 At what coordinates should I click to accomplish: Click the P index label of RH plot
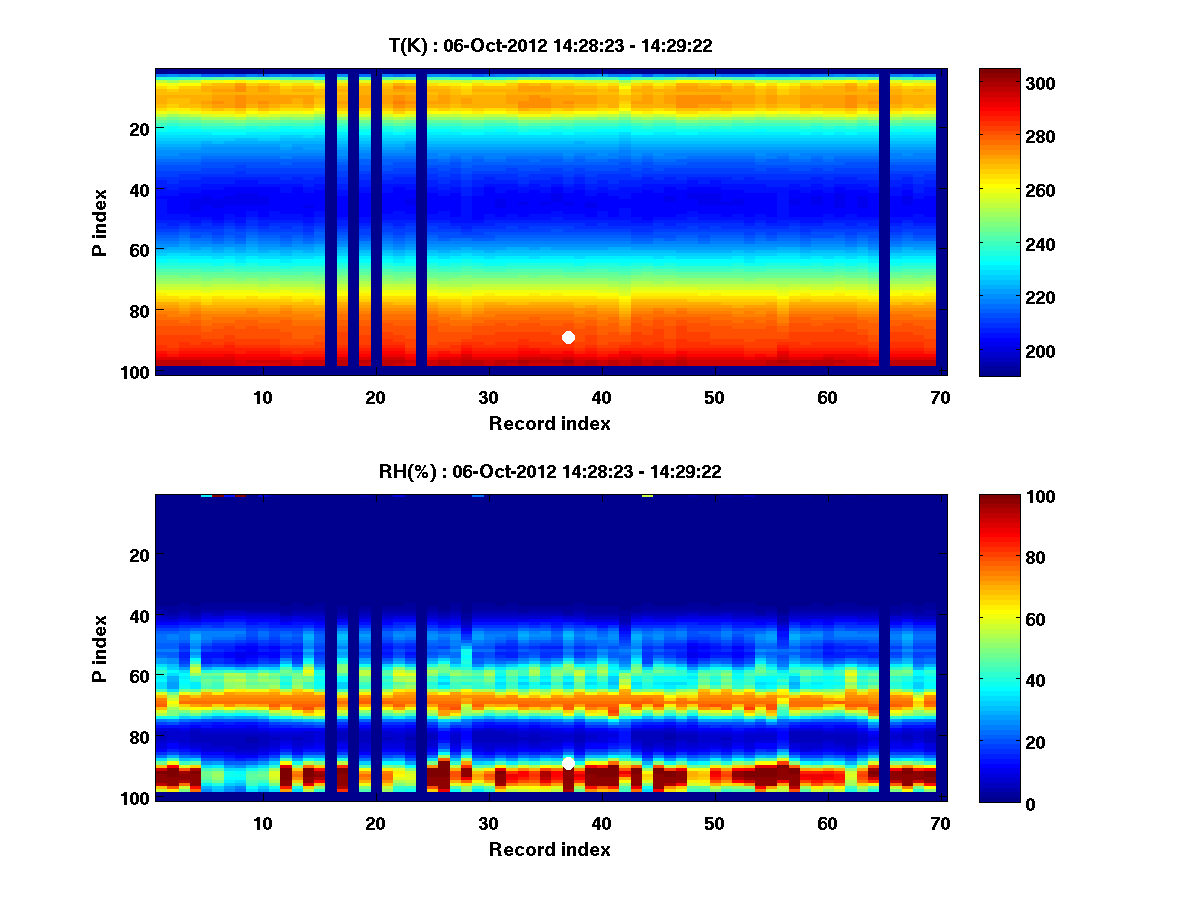(100, 648)
